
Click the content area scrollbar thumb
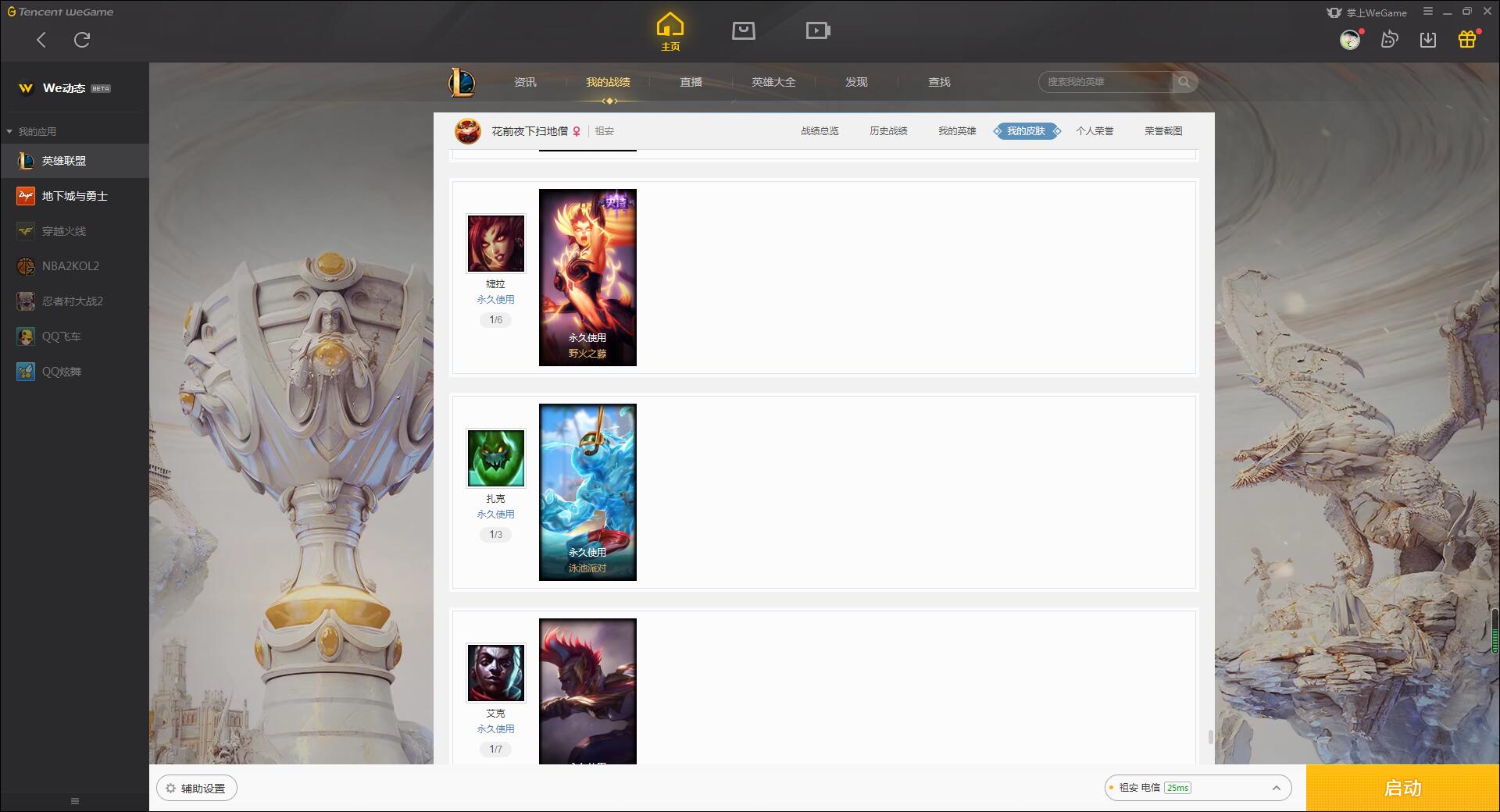[x=1210, y=737]
